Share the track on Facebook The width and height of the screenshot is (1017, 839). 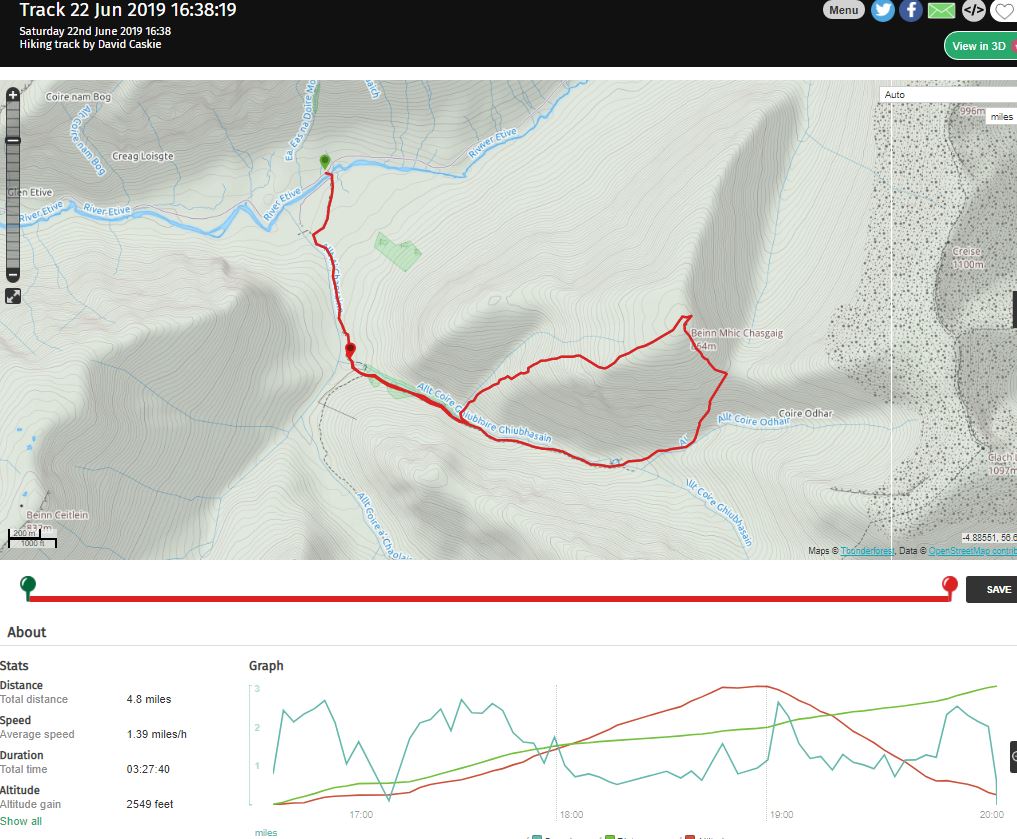[x=911, y=11]
